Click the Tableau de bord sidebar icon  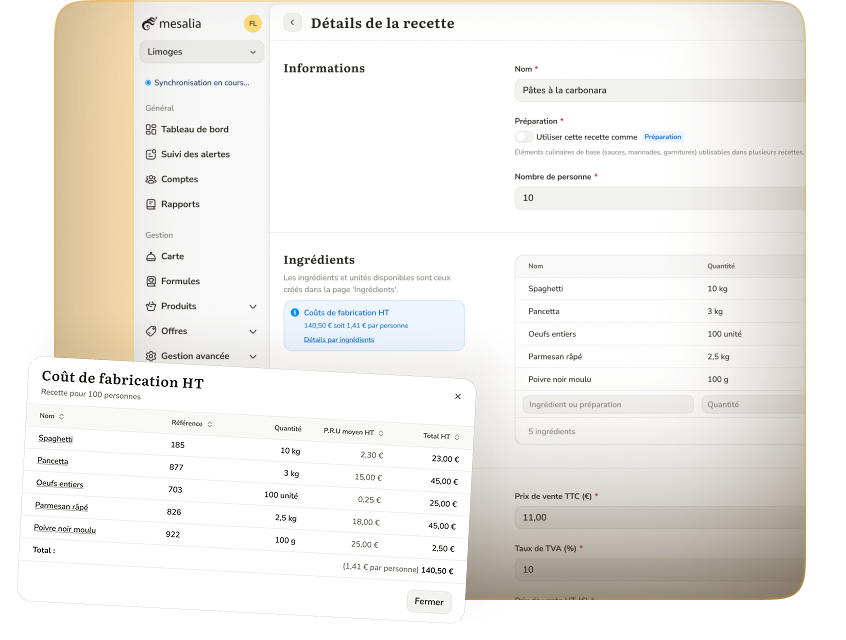click(x=151, y=129)
